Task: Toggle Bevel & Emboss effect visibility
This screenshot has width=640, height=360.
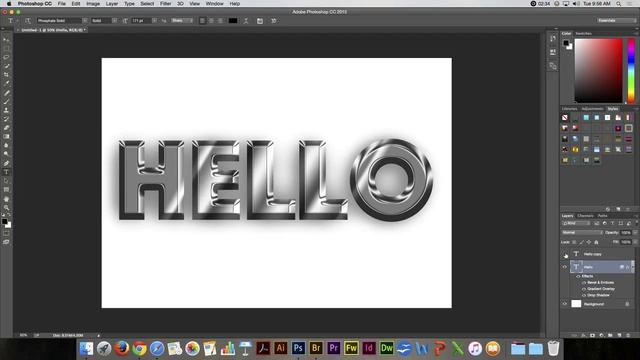Action: click(584, 282)
